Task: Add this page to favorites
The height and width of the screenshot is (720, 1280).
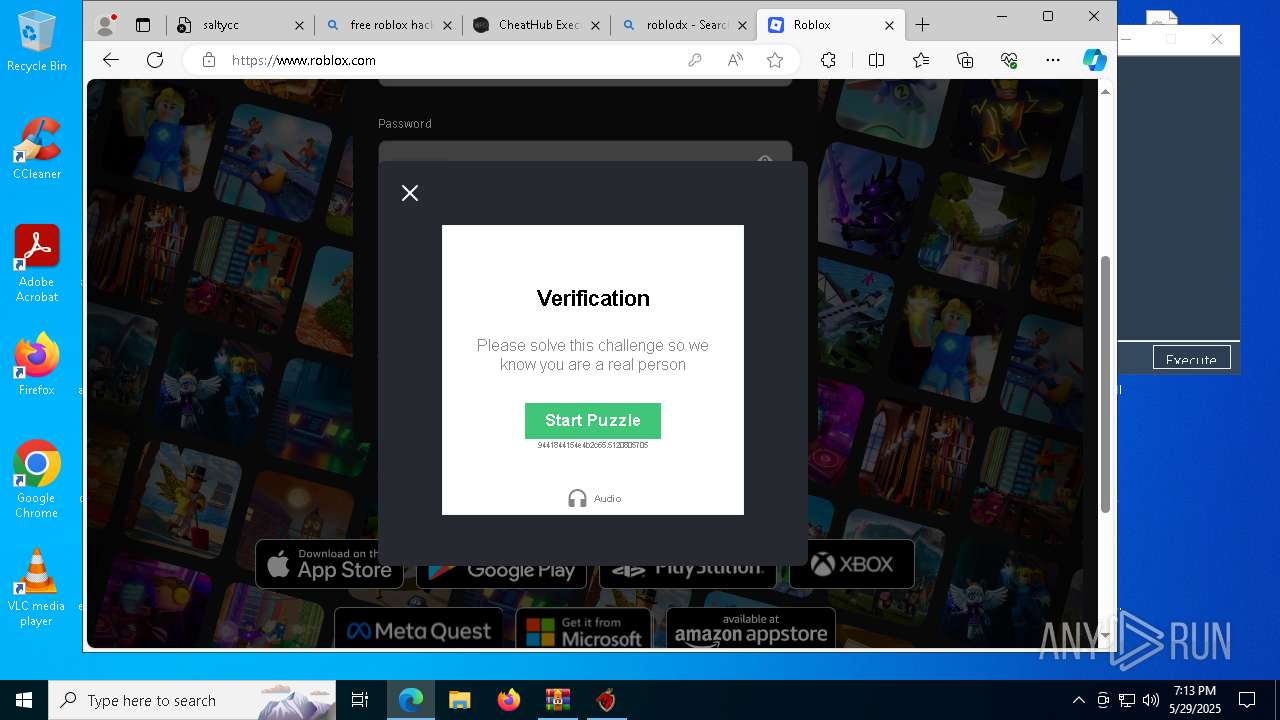Action: (x=775, y=60)
